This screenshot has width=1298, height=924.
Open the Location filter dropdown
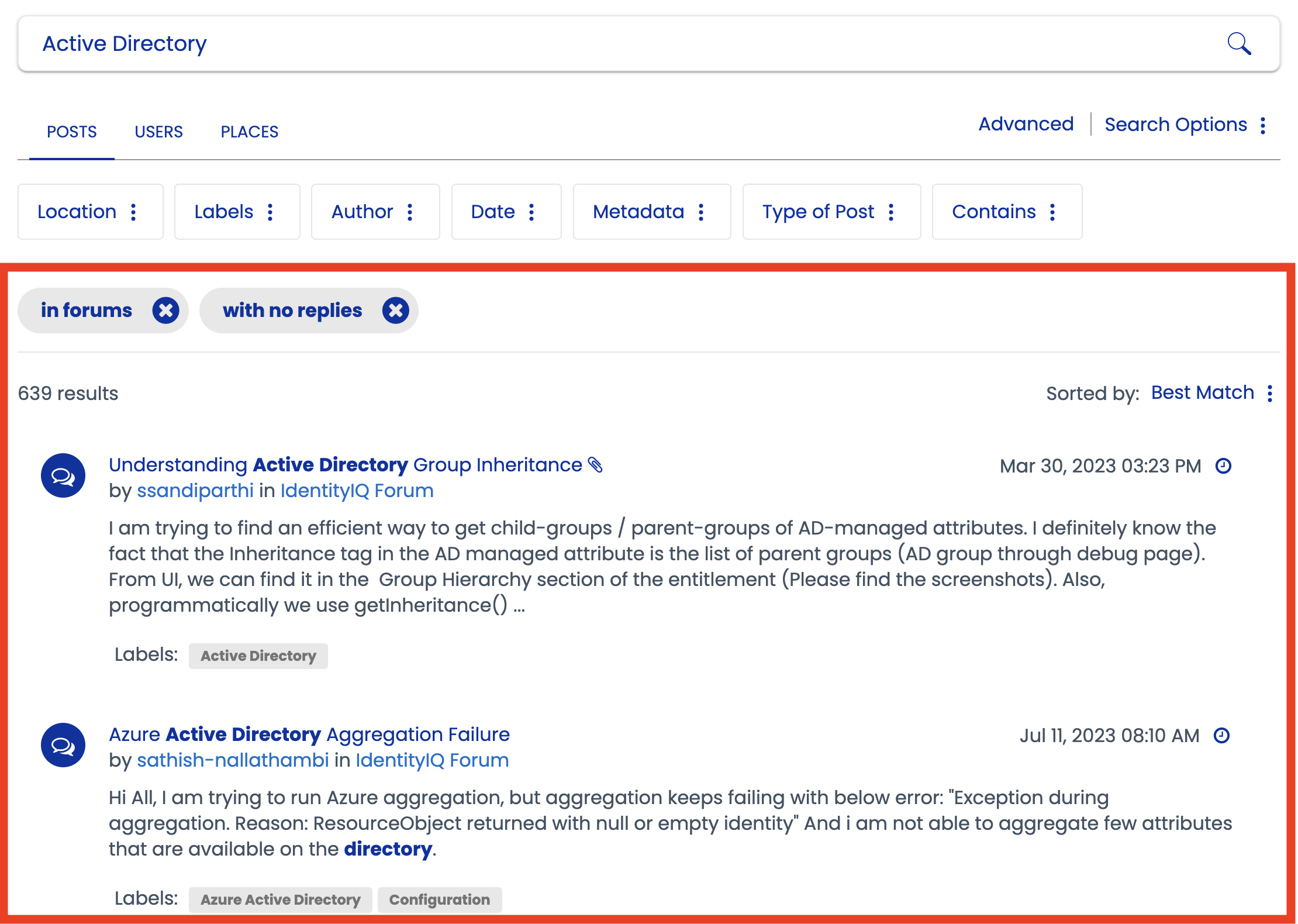91,212
